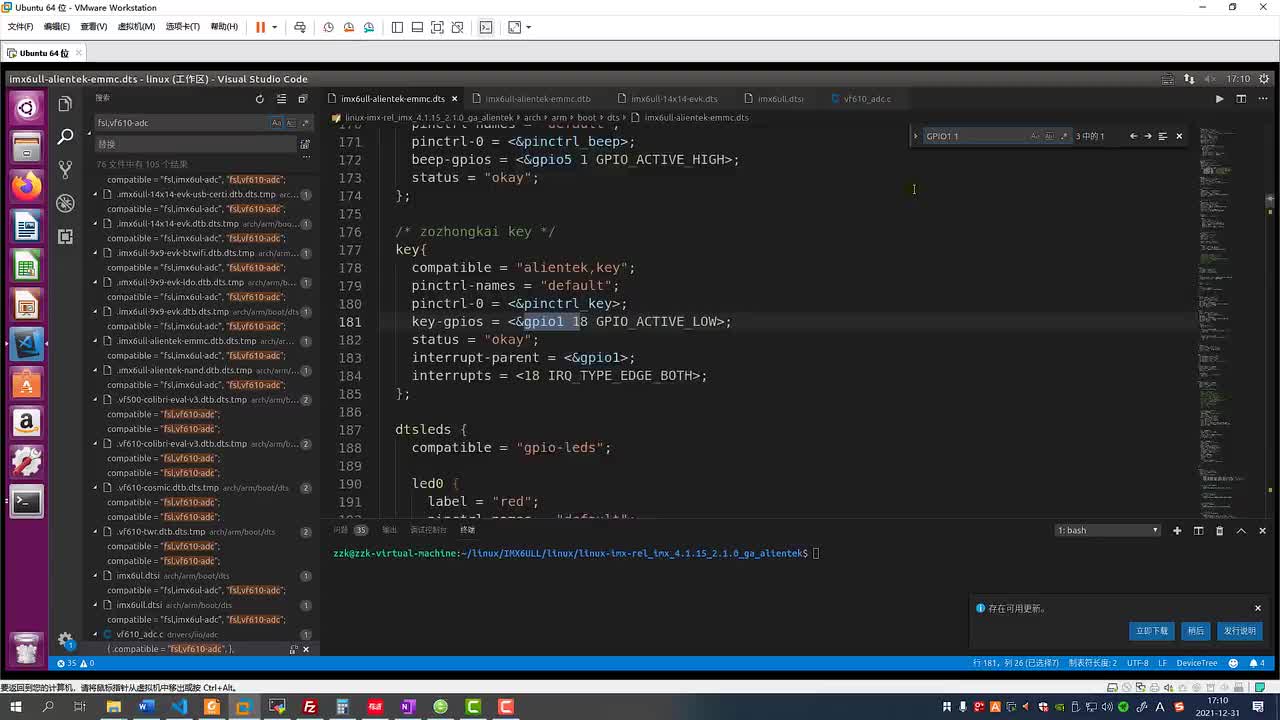The image size is (1280, 720).
Task: Switch to the imx6ull.dtsi tab
Action: click(780, 99)
